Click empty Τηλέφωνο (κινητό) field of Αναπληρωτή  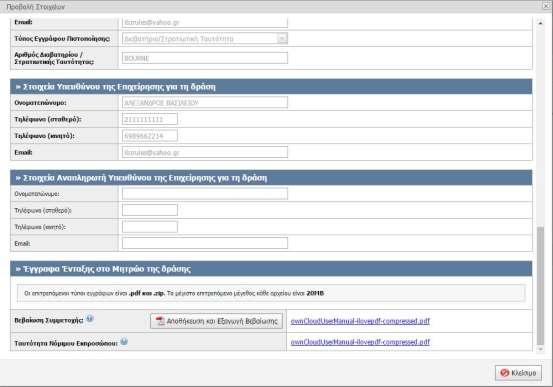[150, 227]
